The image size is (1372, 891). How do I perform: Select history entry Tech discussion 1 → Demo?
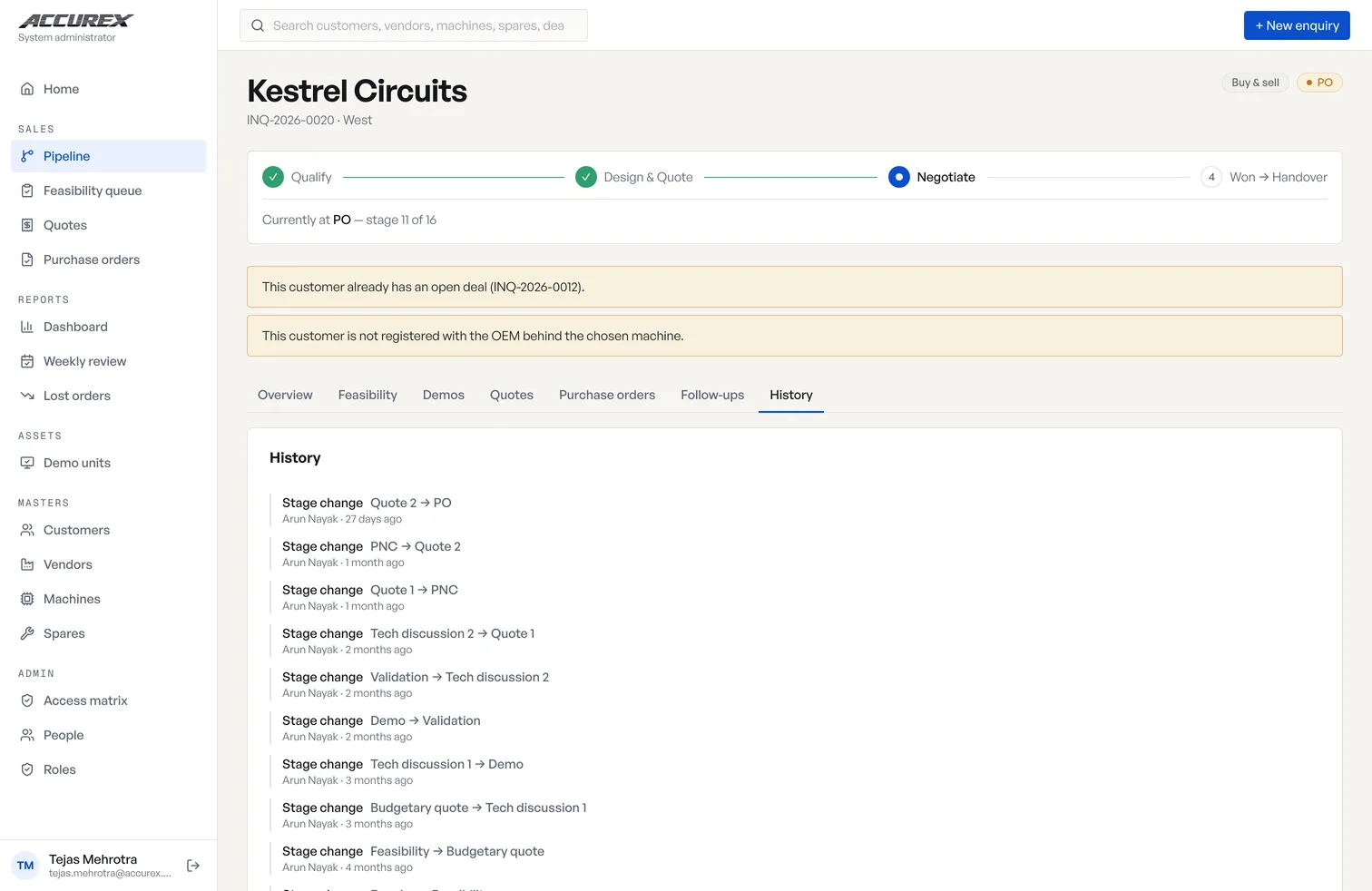(446, 764)
